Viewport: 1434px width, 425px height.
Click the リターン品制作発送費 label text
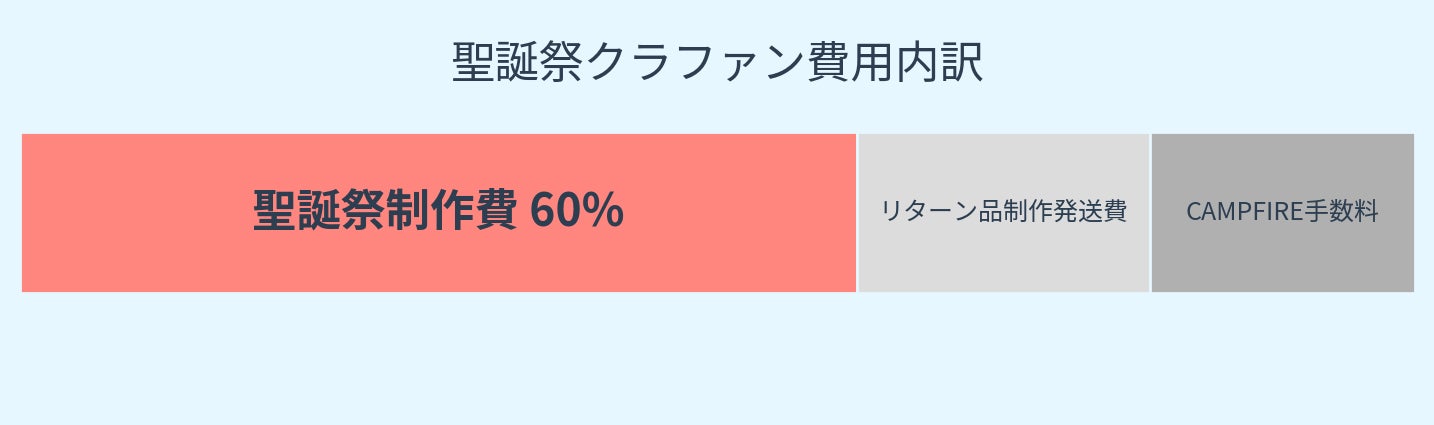1003,212
